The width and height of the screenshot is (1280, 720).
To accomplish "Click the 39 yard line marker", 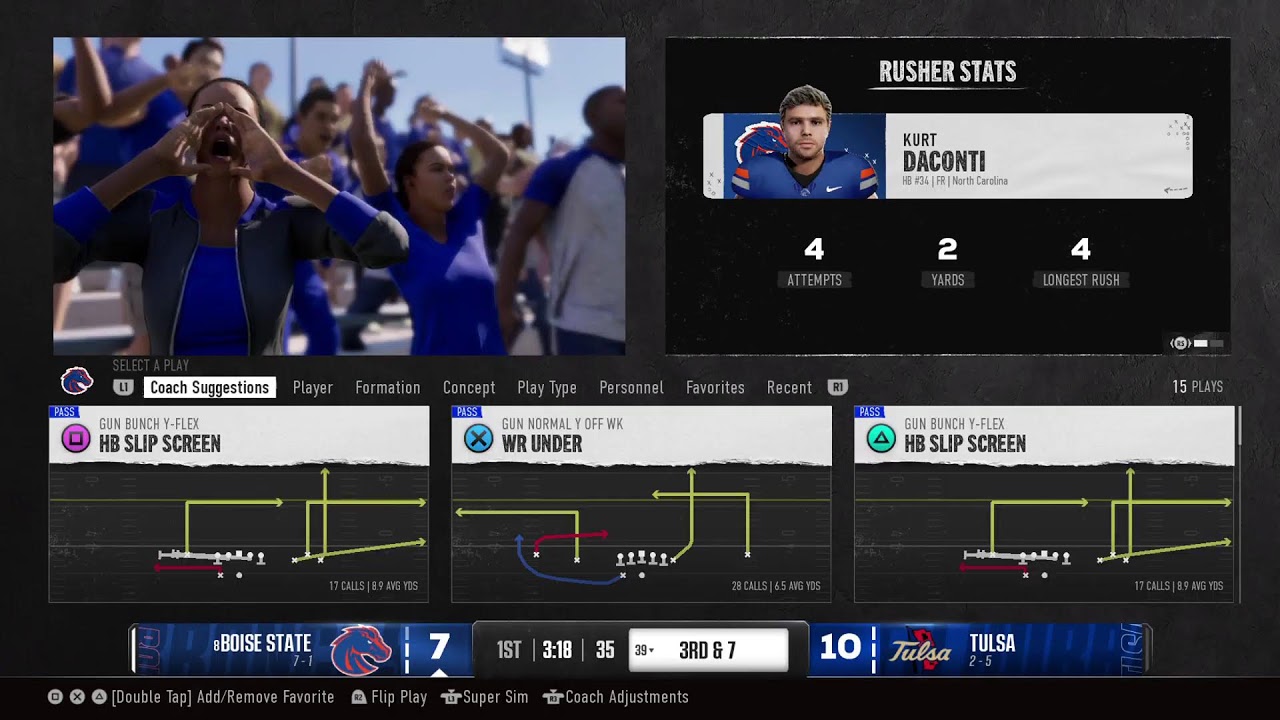I will click(644, 651).
